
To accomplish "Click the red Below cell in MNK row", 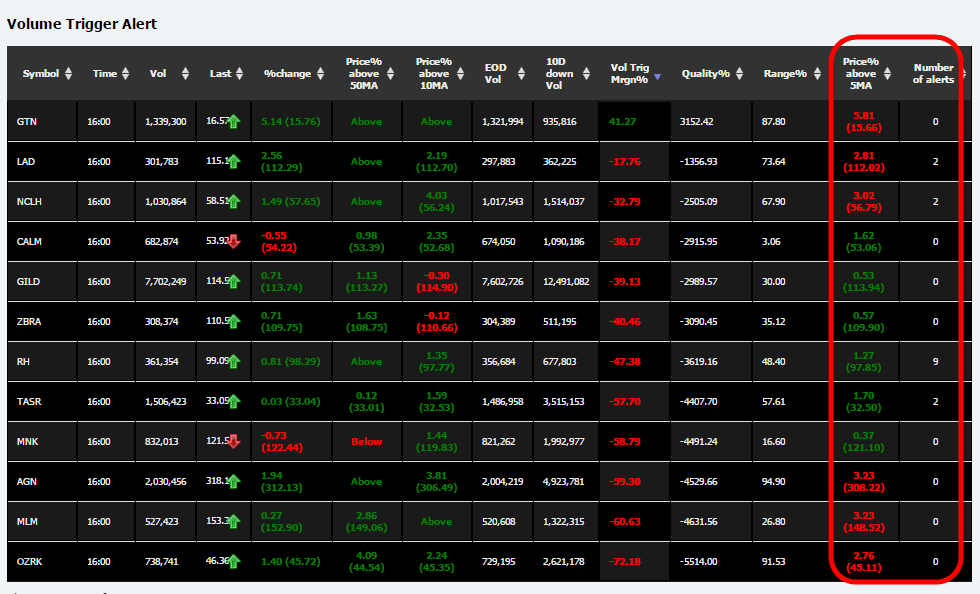I will (366, 441).
